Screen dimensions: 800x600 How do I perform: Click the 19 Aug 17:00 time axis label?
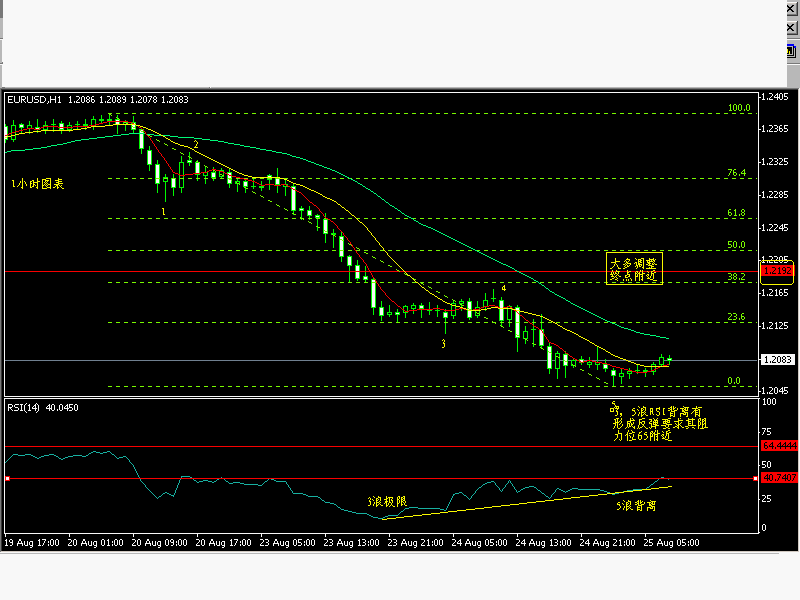pyautogui.click(x=32, y=543)
